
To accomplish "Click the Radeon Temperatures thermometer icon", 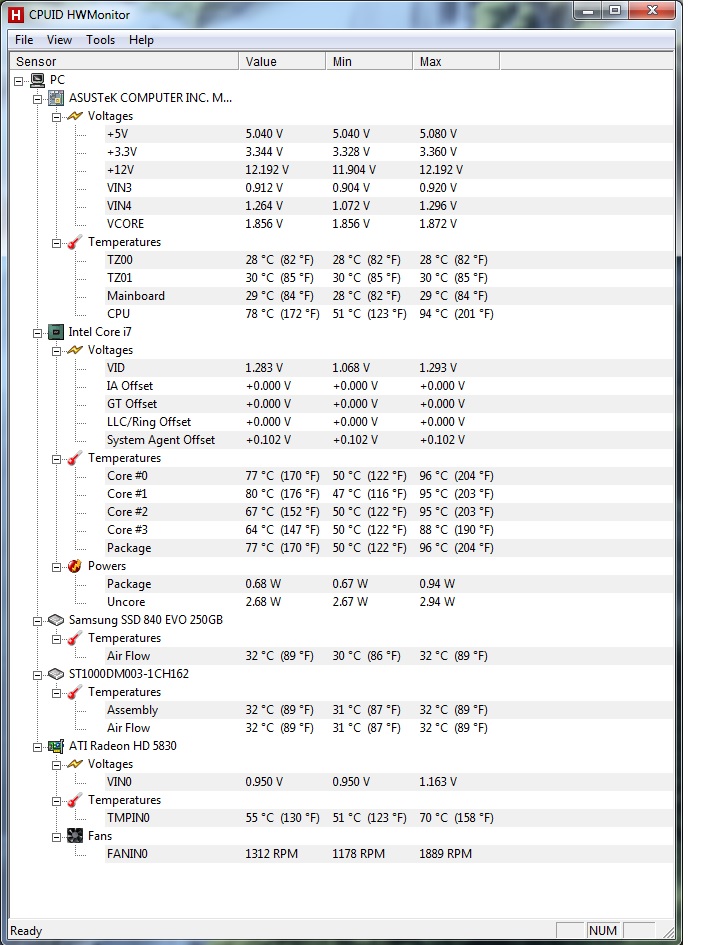I will click(75, 800).
